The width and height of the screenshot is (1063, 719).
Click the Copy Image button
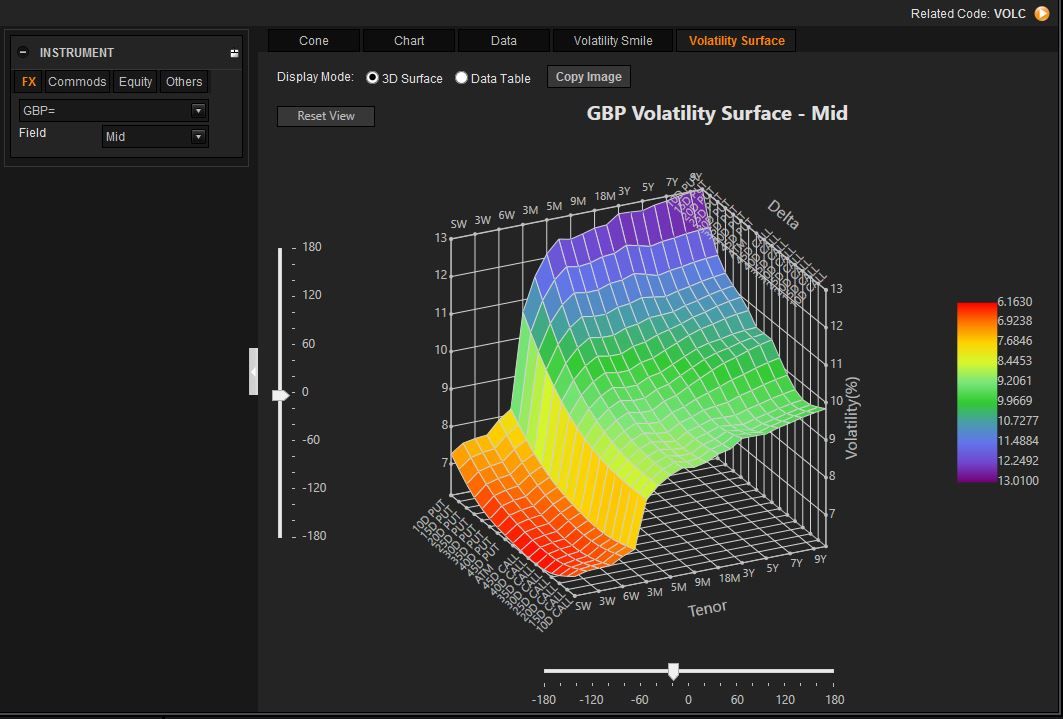(x=588, y=77)
